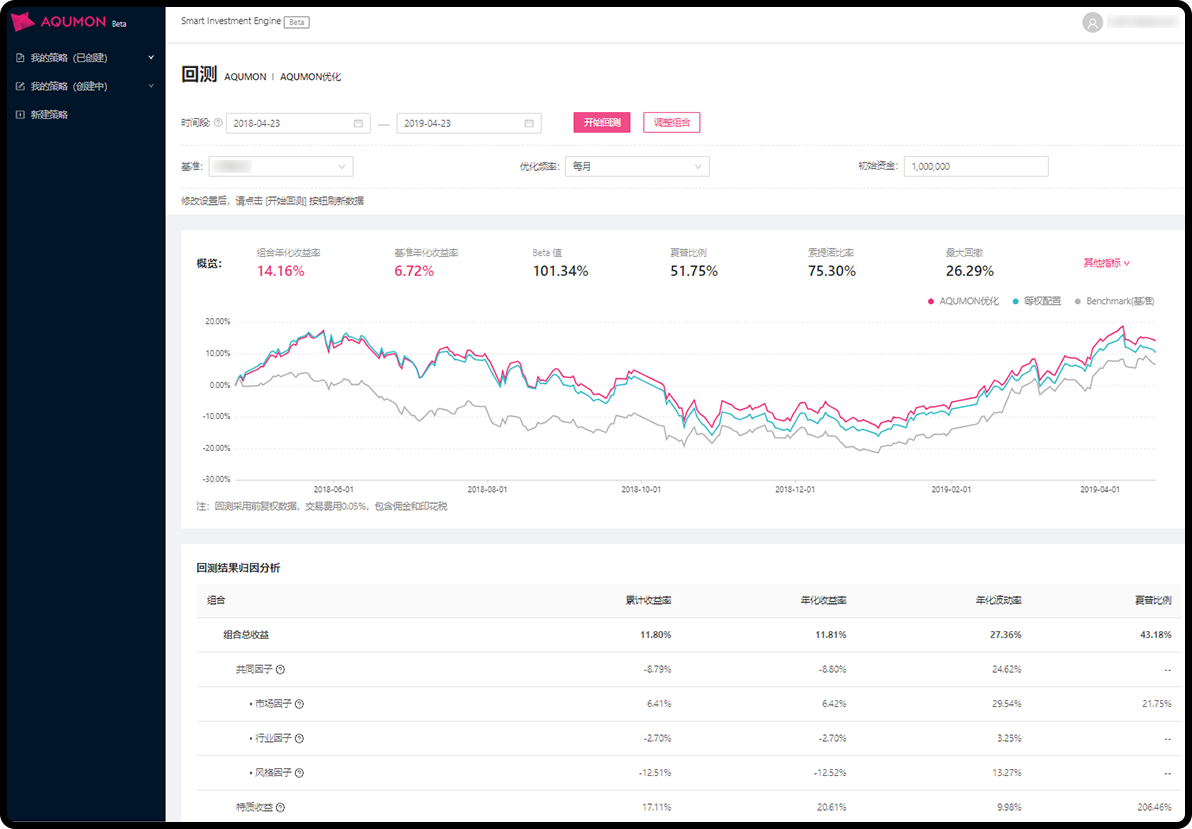
Task: Click the AQUMON breadcrumb link
Action: (245, 77)
